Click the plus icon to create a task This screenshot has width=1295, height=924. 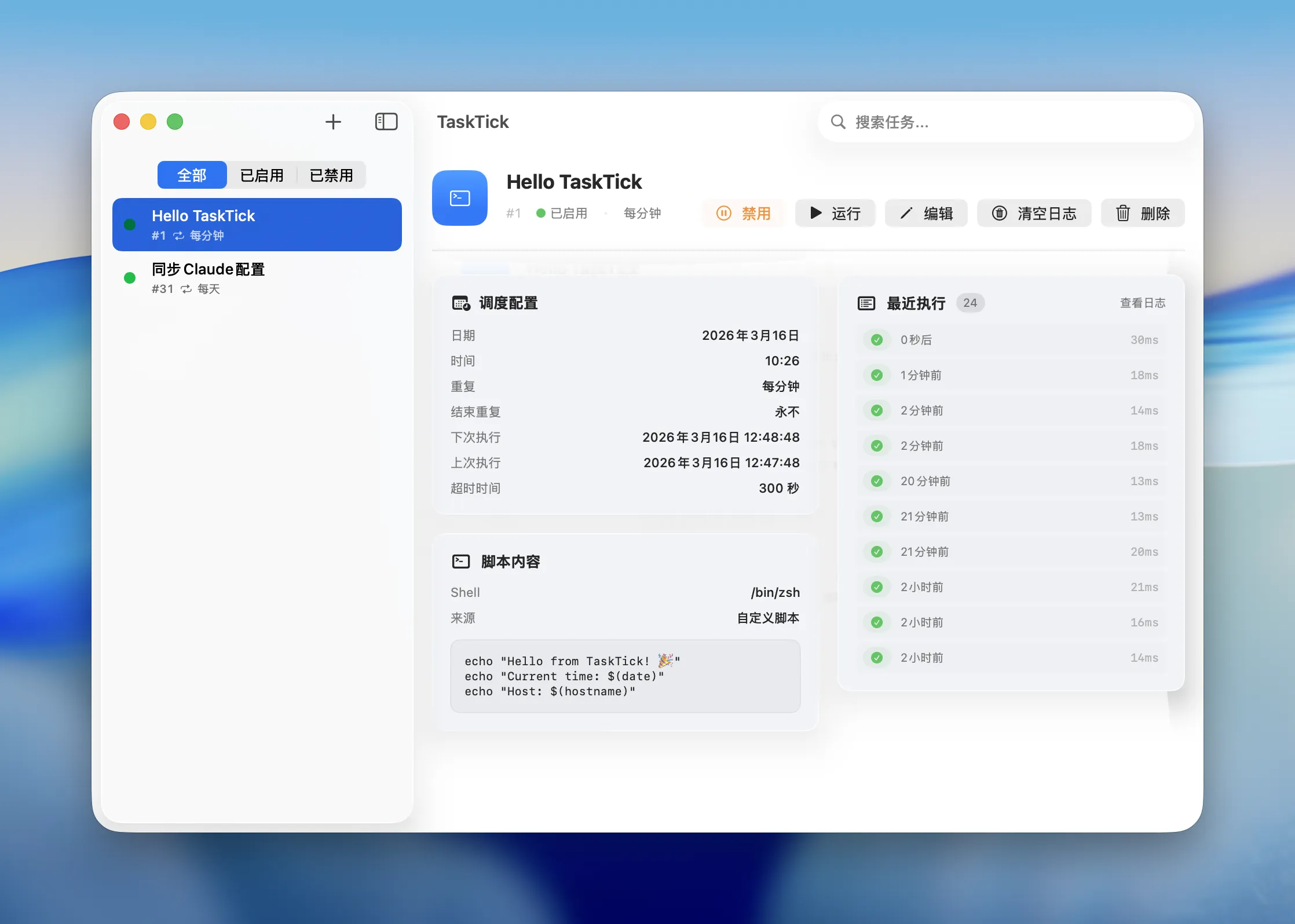coord(334,122)
